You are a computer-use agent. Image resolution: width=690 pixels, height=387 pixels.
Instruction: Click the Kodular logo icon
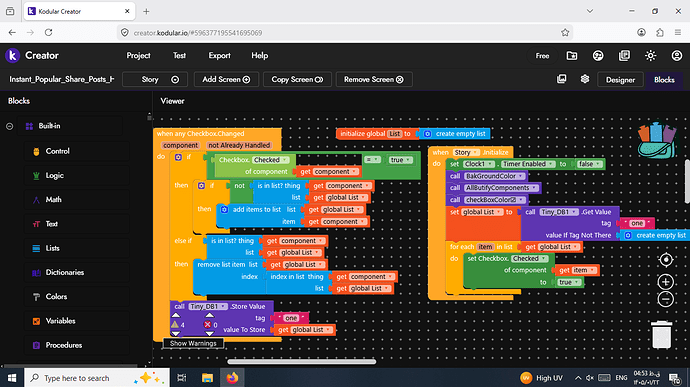pos(12,55)
